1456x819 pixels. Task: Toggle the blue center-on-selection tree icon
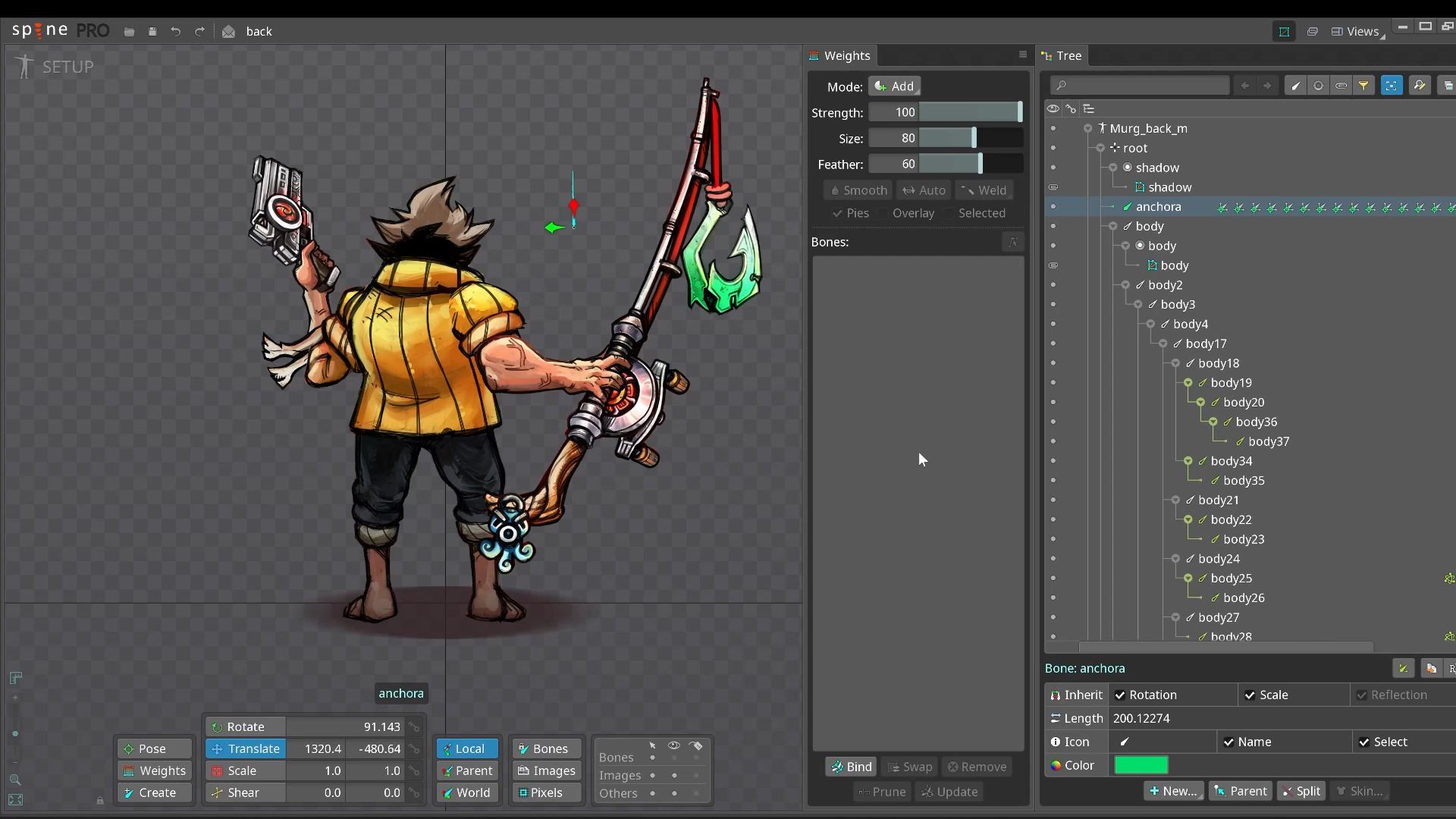click(1392, 86)
